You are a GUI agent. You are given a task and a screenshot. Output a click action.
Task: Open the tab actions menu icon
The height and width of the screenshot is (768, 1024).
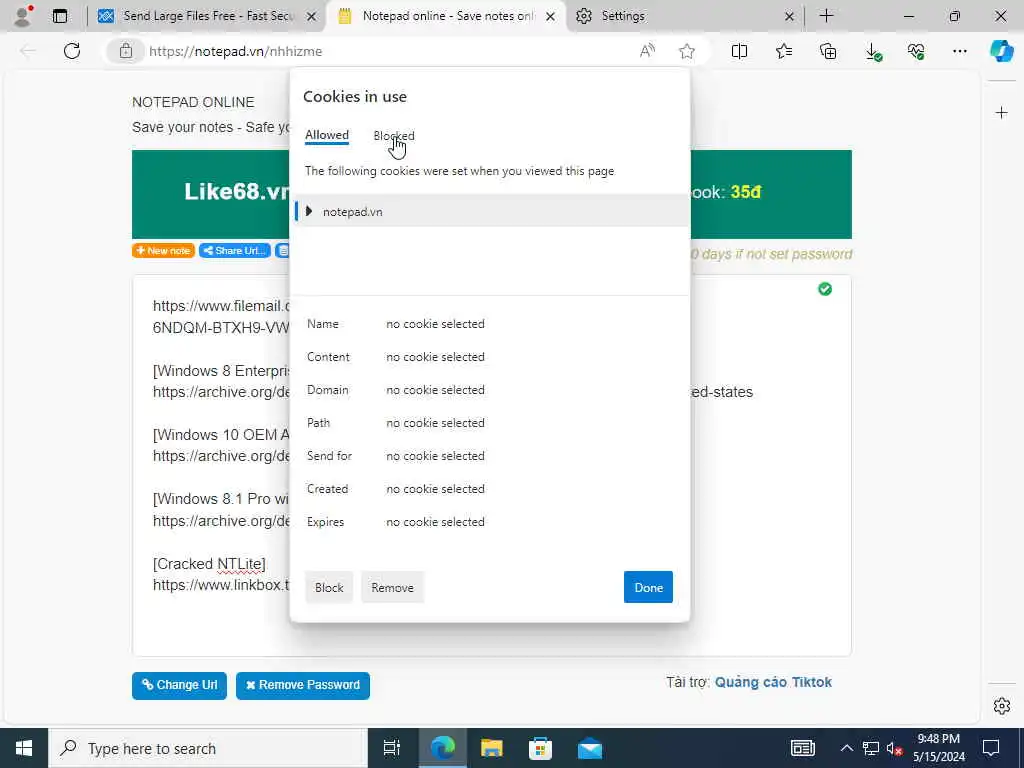(x=59, y=16)
